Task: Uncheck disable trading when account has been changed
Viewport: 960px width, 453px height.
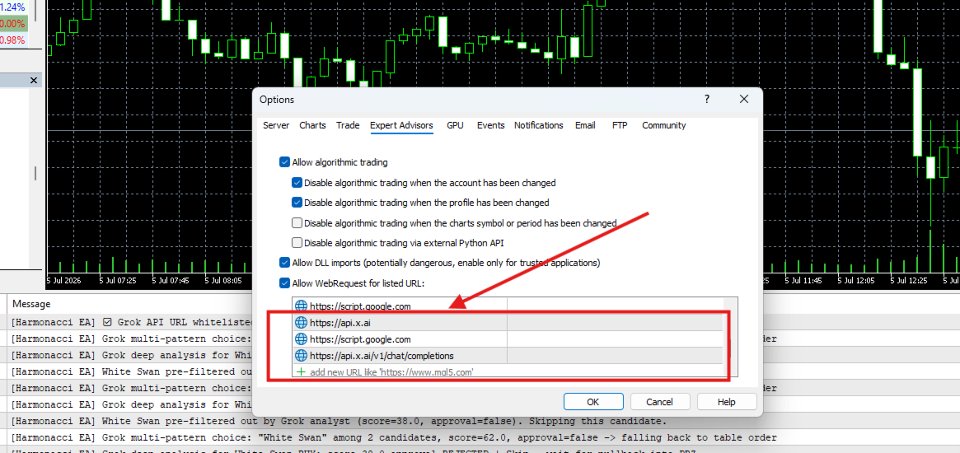Action: [x=297, y=182]
